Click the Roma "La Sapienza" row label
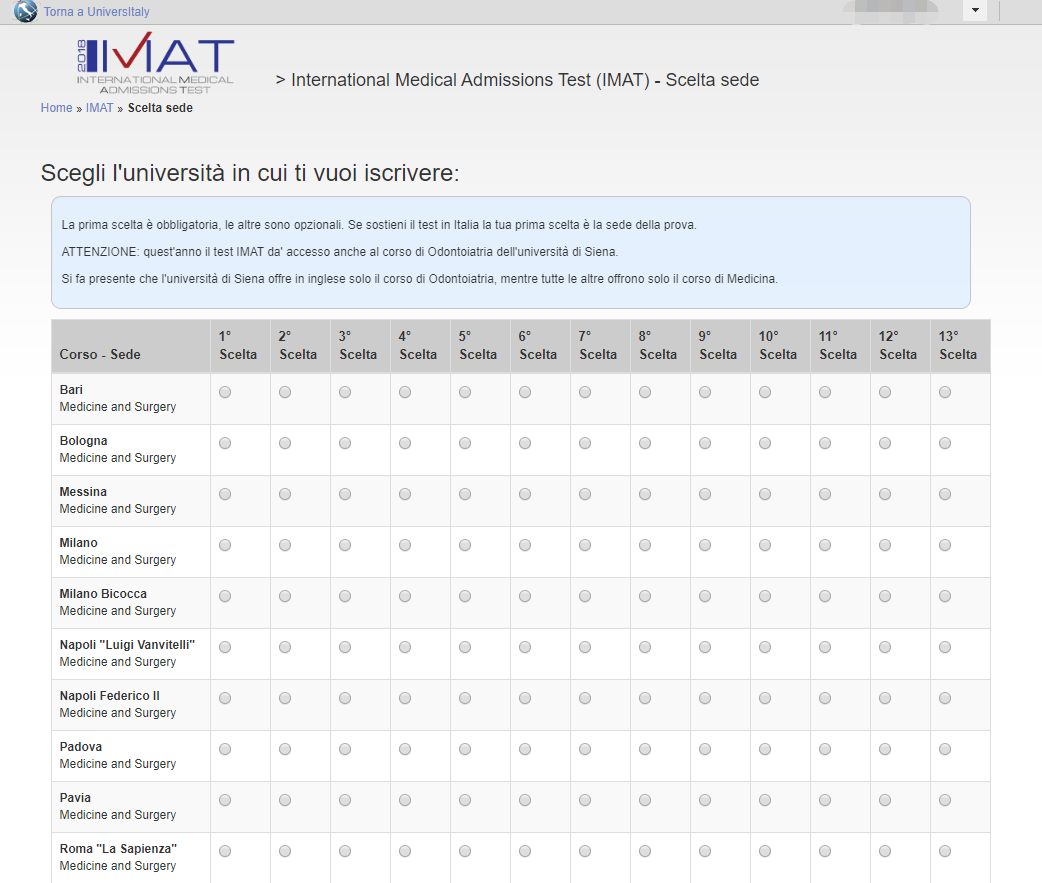Image resolution: width=1042 pixels, height=883 pixels. coord(118,848)
